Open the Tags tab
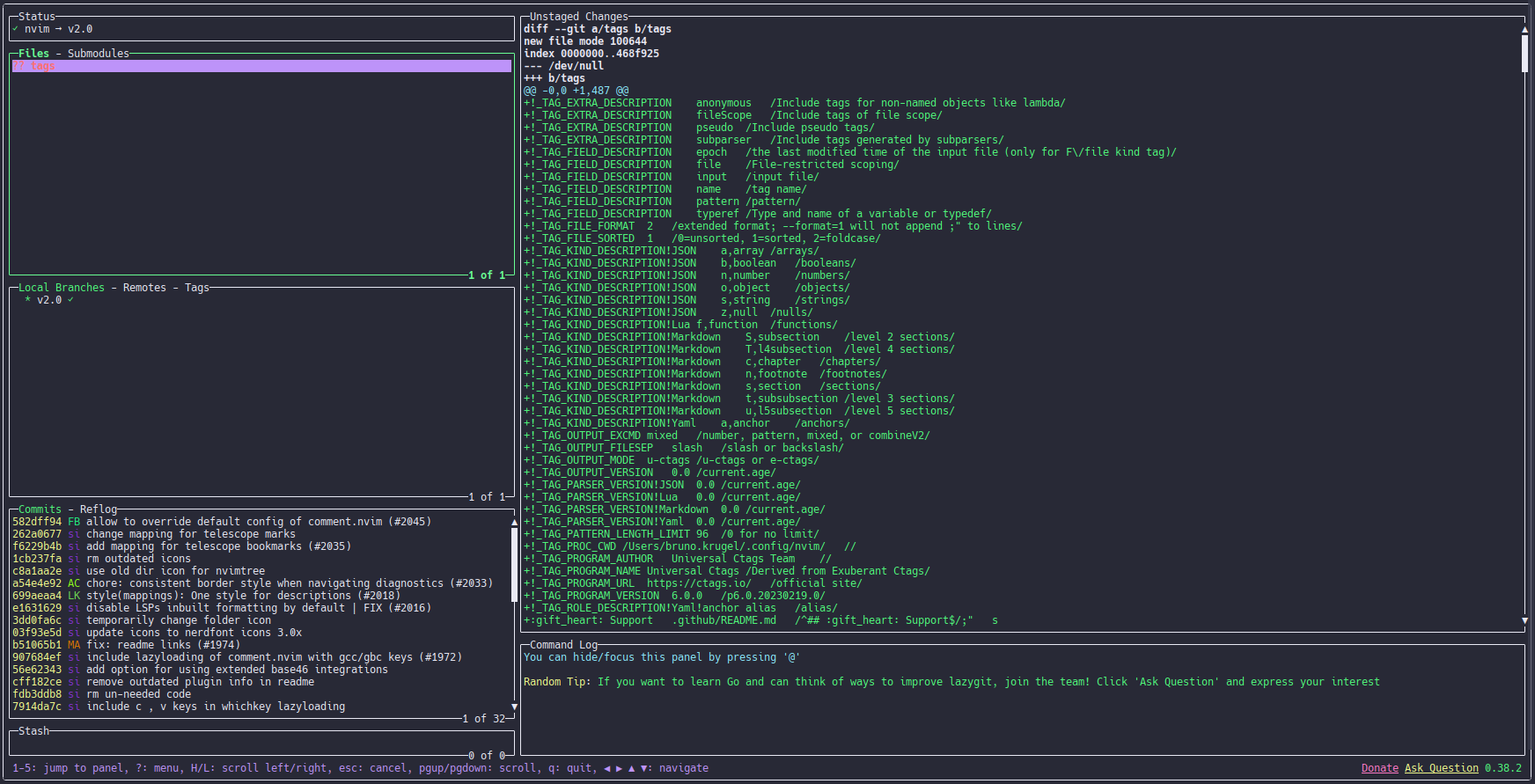Viewport: 1535px width, 784px height. point(197,288)
